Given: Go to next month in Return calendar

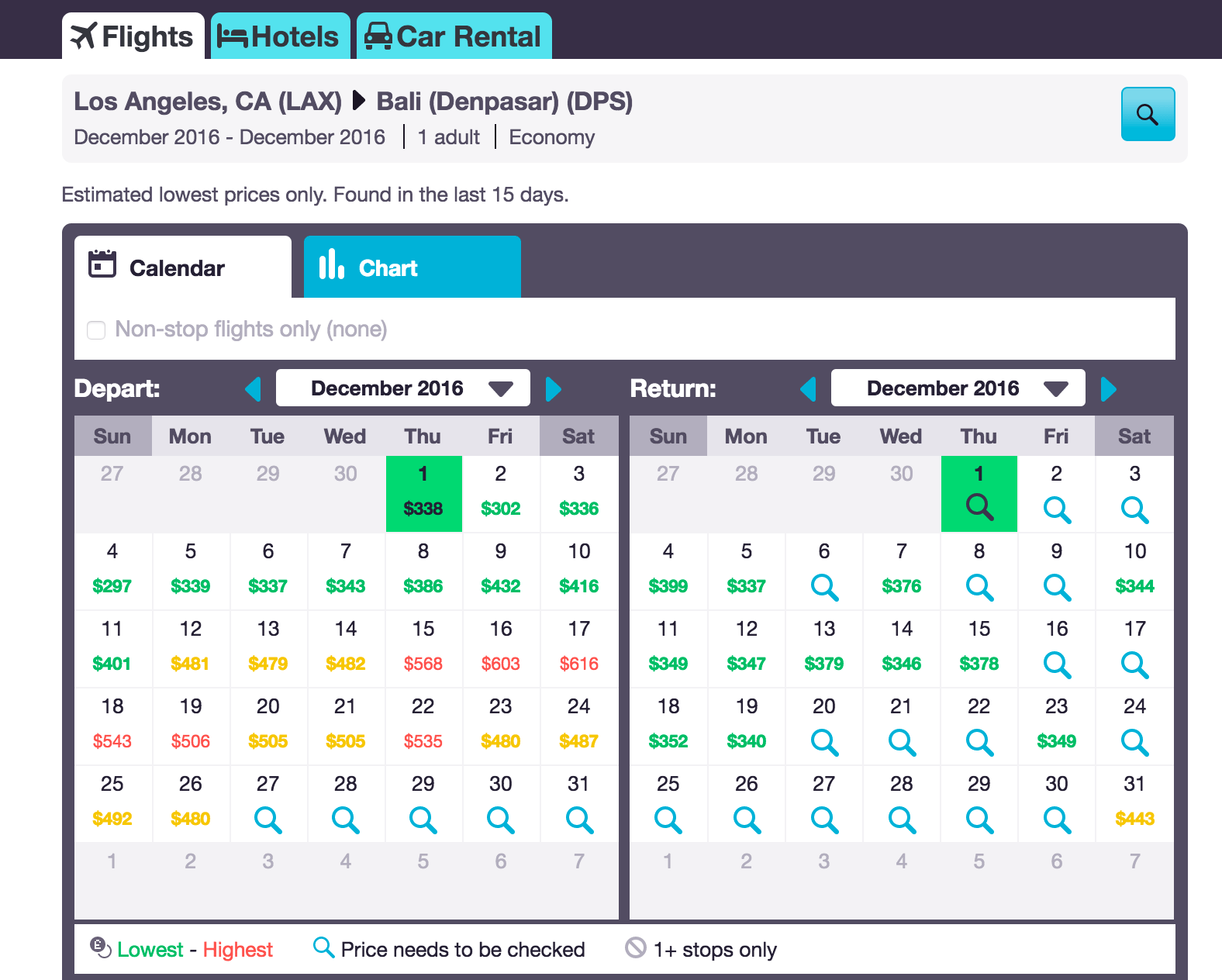Looking at the screenshot, I should 1108,388.
